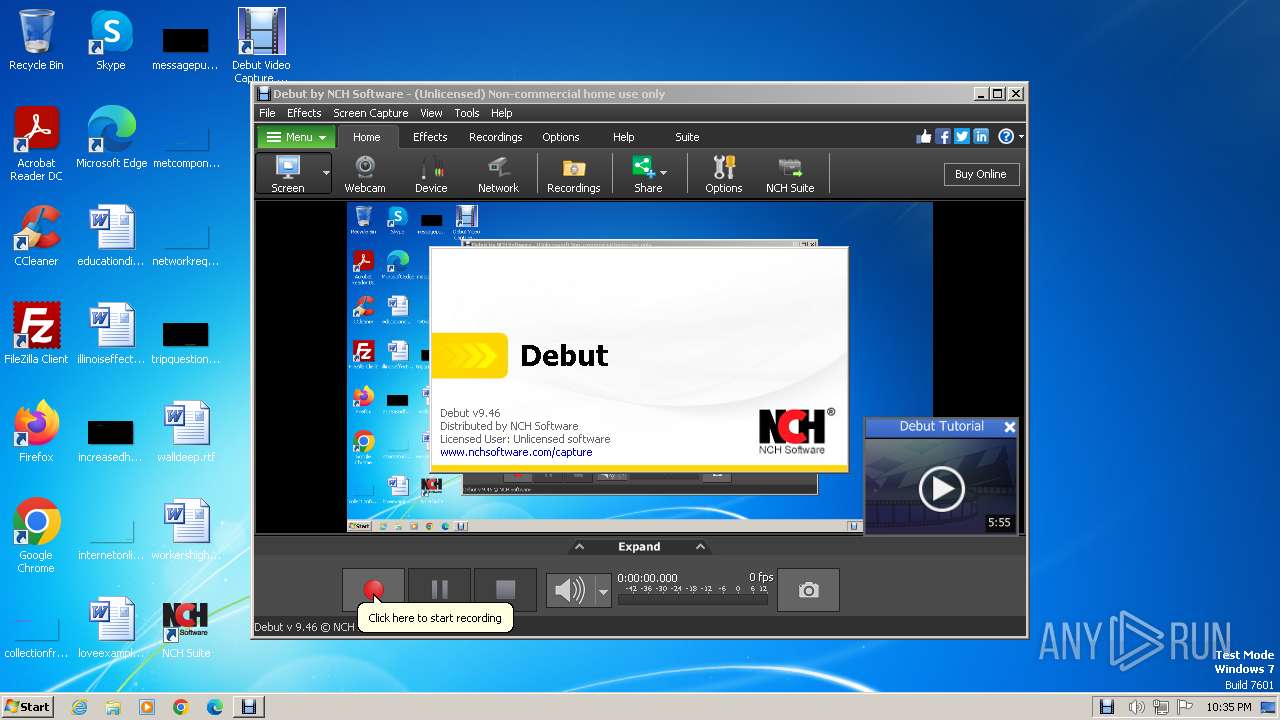The width and height of the screenshot is (1280, 720).
Task: Switch to the Effects tab
Action: pos(430,137)
